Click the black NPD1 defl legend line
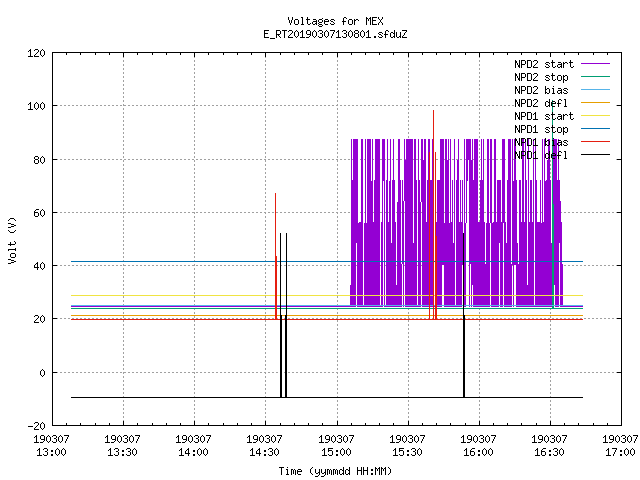 pyautogui.click(x=595, y=155)
